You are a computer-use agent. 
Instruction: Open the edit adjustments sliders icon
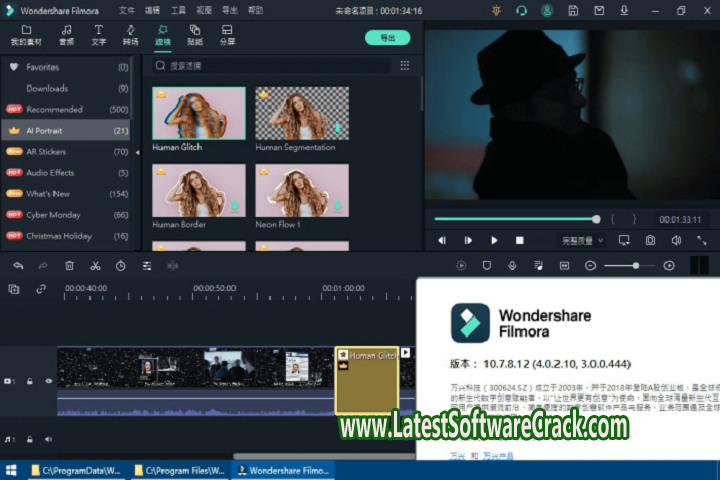click(x=147, y=265)
